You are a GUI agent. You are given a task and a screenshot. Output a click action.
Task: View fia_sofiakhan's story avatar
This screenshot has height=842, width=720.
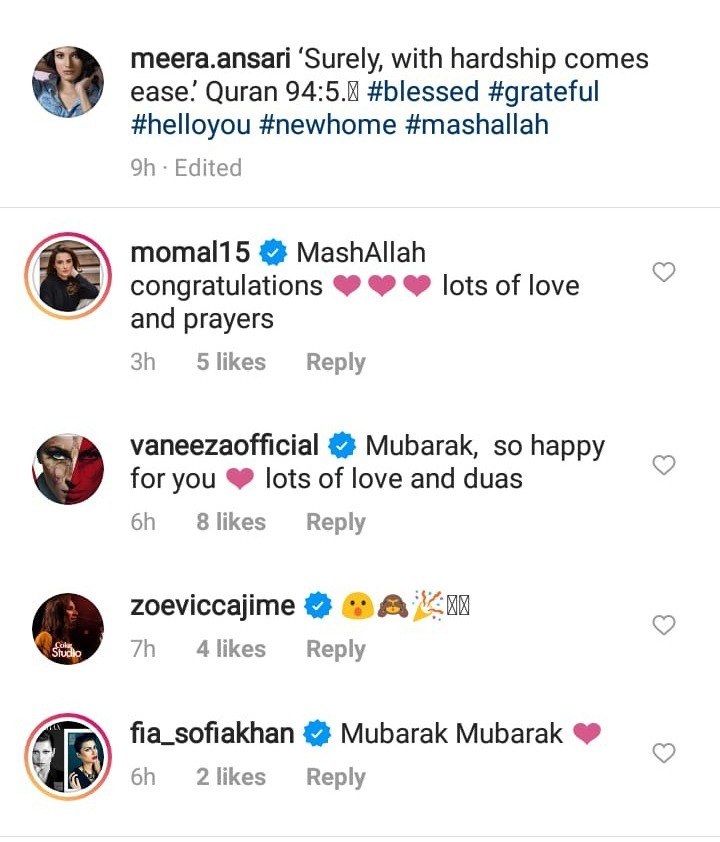pos(68,756)
